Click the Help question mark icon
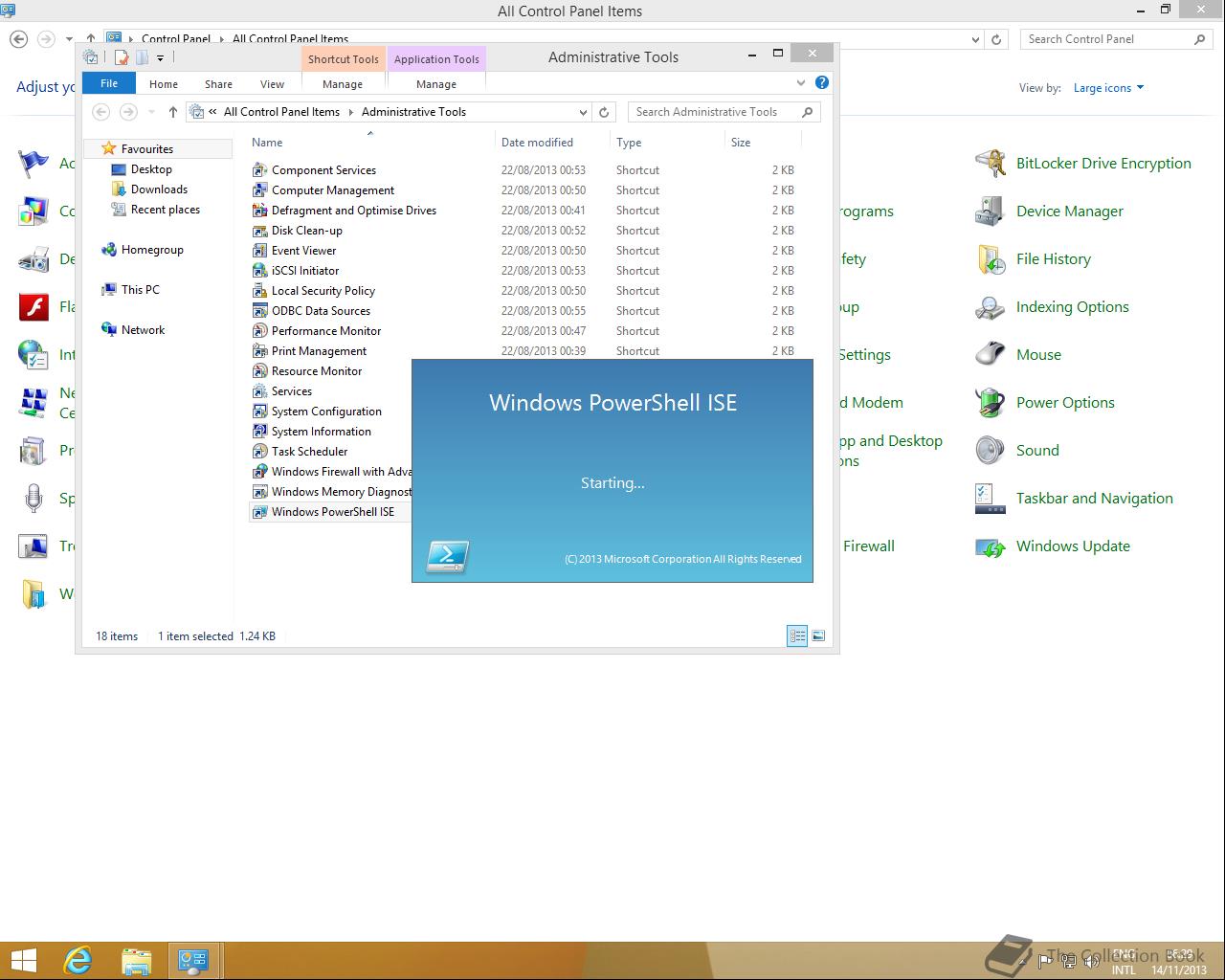 click(821, 83)
